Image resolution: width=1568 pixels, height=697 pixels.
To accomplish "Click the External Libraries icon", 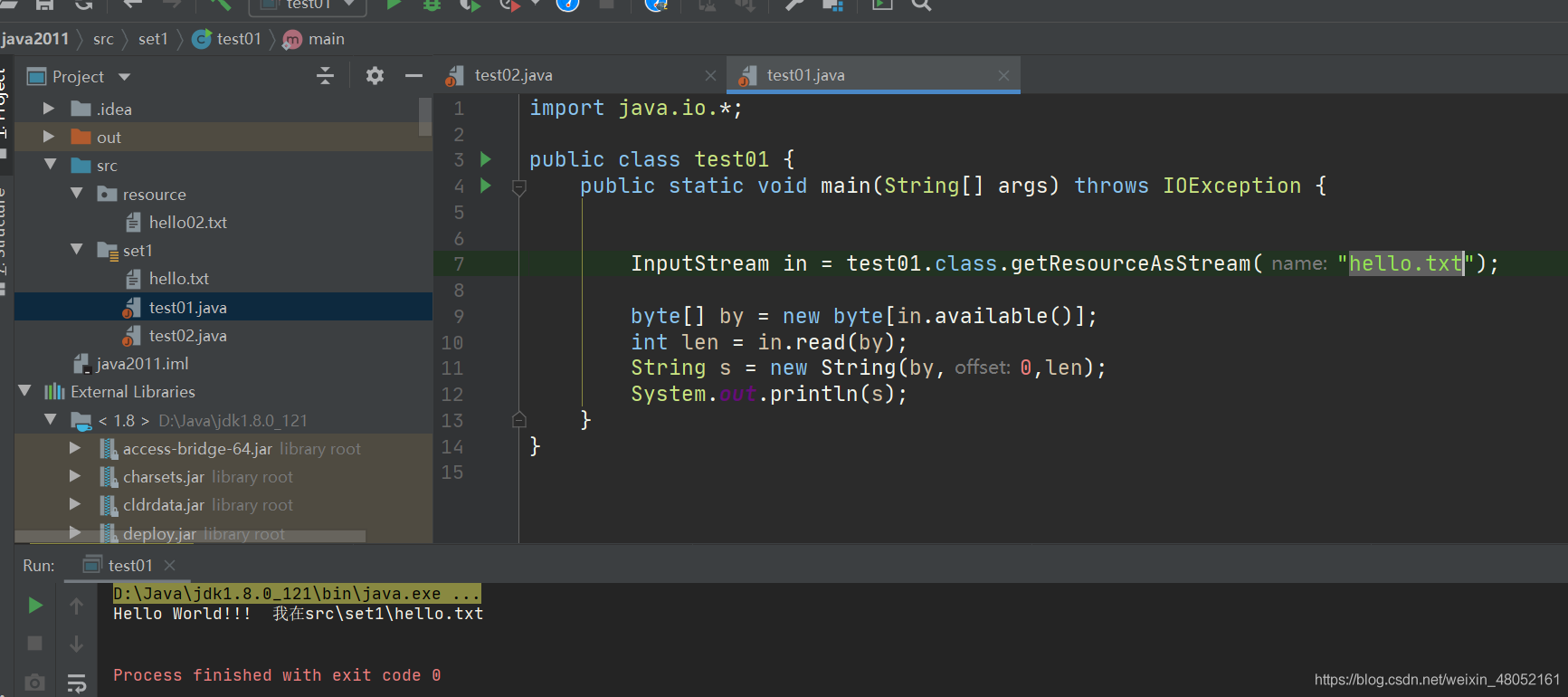I will (x=55, y=391).
